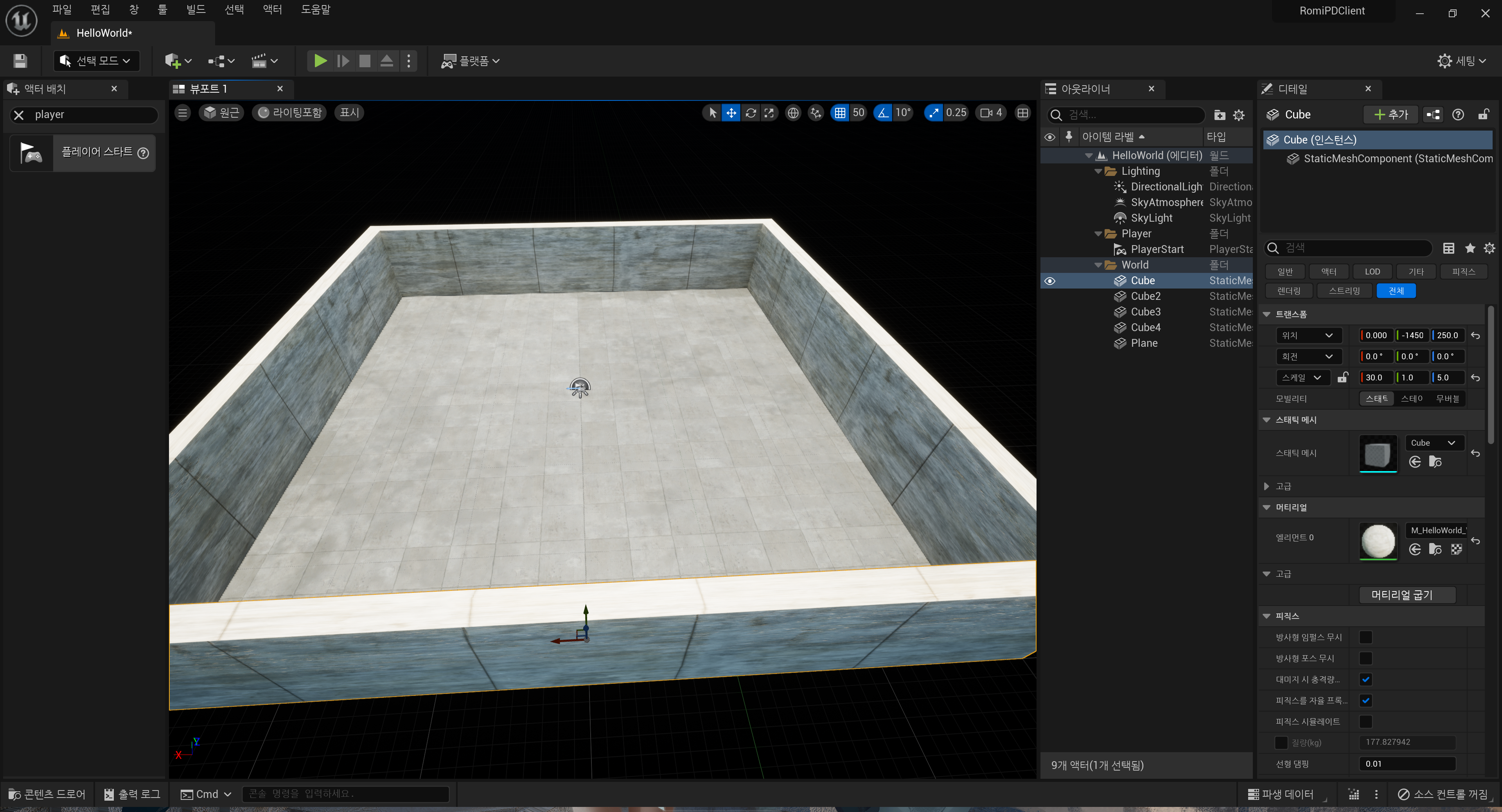The height and width of the screenshot is (812, 1502).
Task: Toggle visibility eye for Cube actor
Action: tap(1049, 281)
